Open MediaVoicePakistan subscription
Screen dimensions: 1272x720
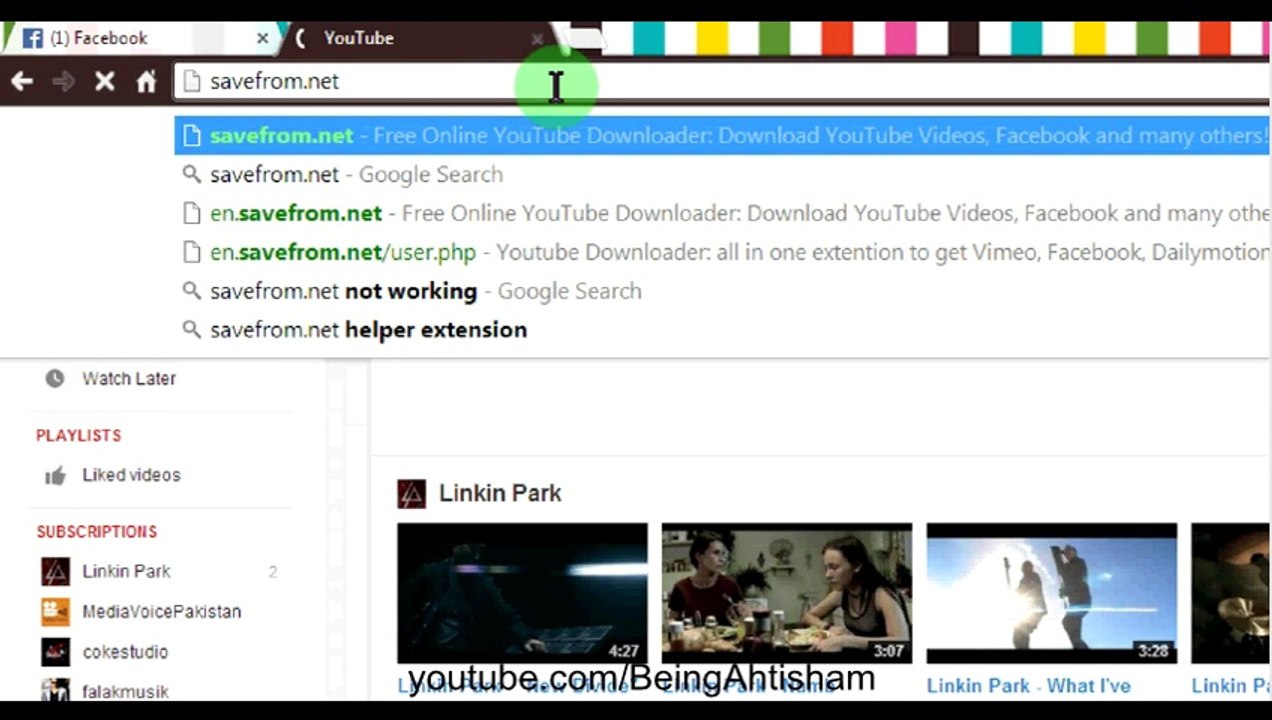[x=161, y=611]
